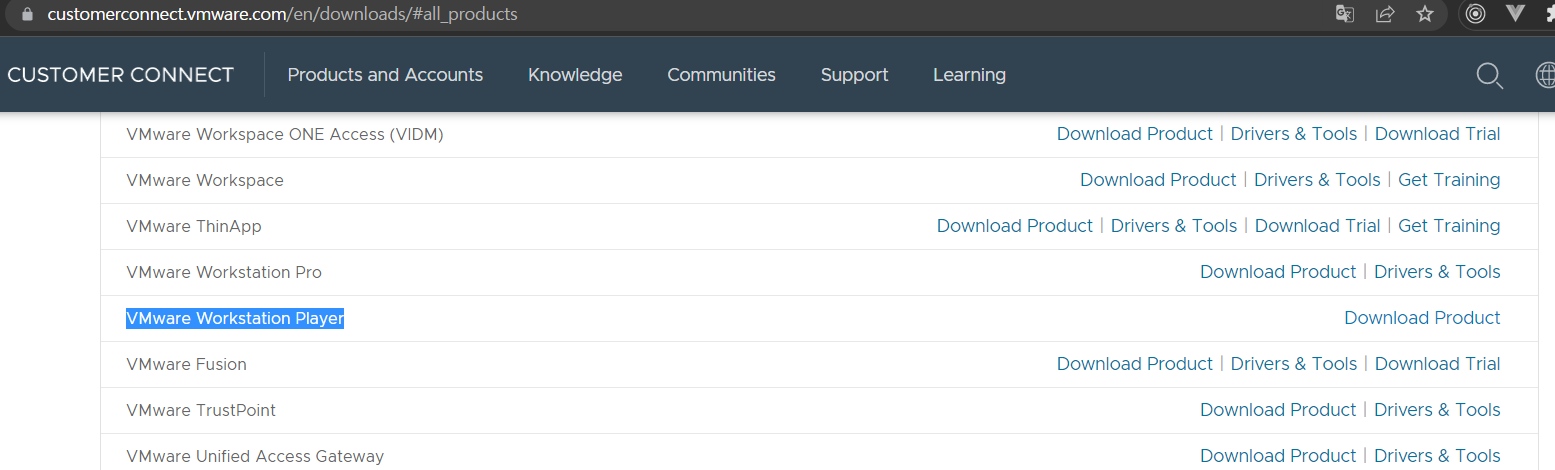Open Drivers & Tools for VMware ThinApp
Viewport: 1555px width, 470px height.
pos(1174,226)
